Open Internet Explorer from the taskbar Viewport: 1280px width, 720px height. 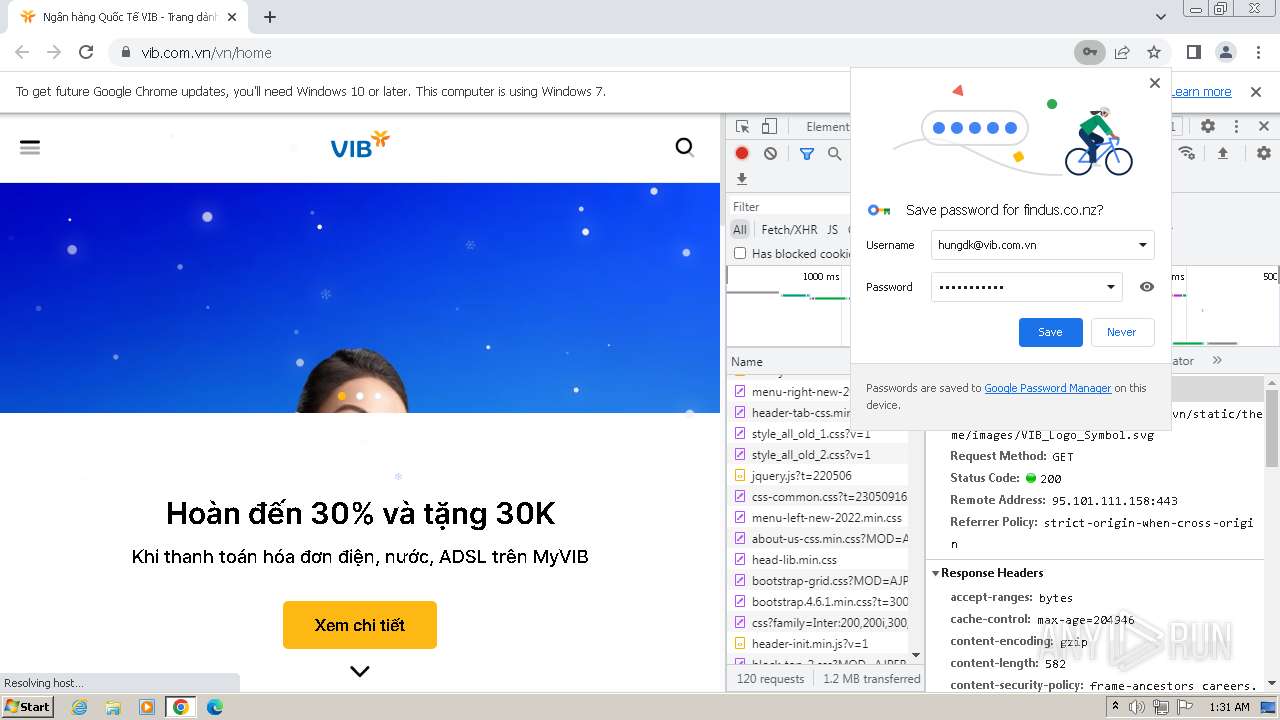(x=80, y=707)
